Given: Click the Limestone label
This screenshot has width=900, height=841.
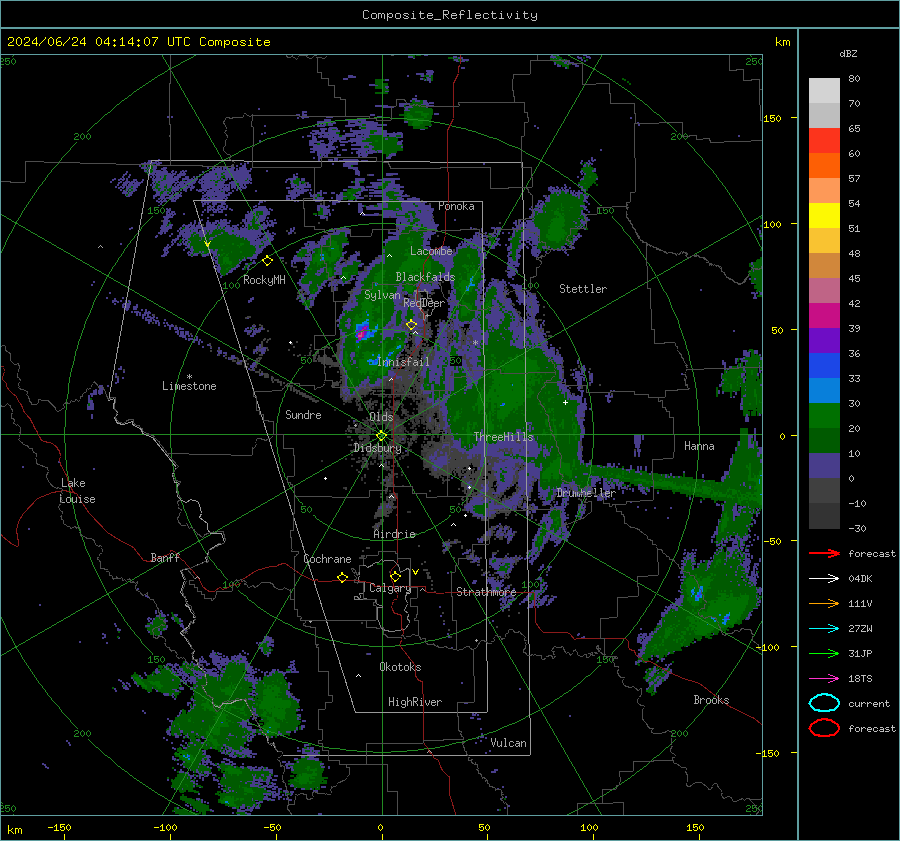Looking at the screenshot, I should (x=189, y=386).
